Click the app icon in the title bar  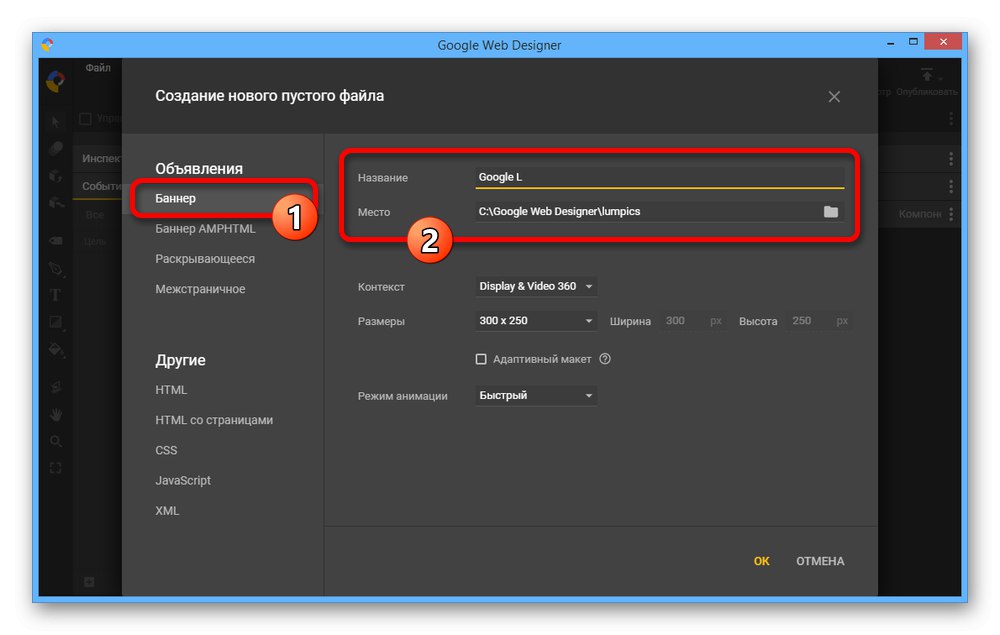click(x=47, y=44)
